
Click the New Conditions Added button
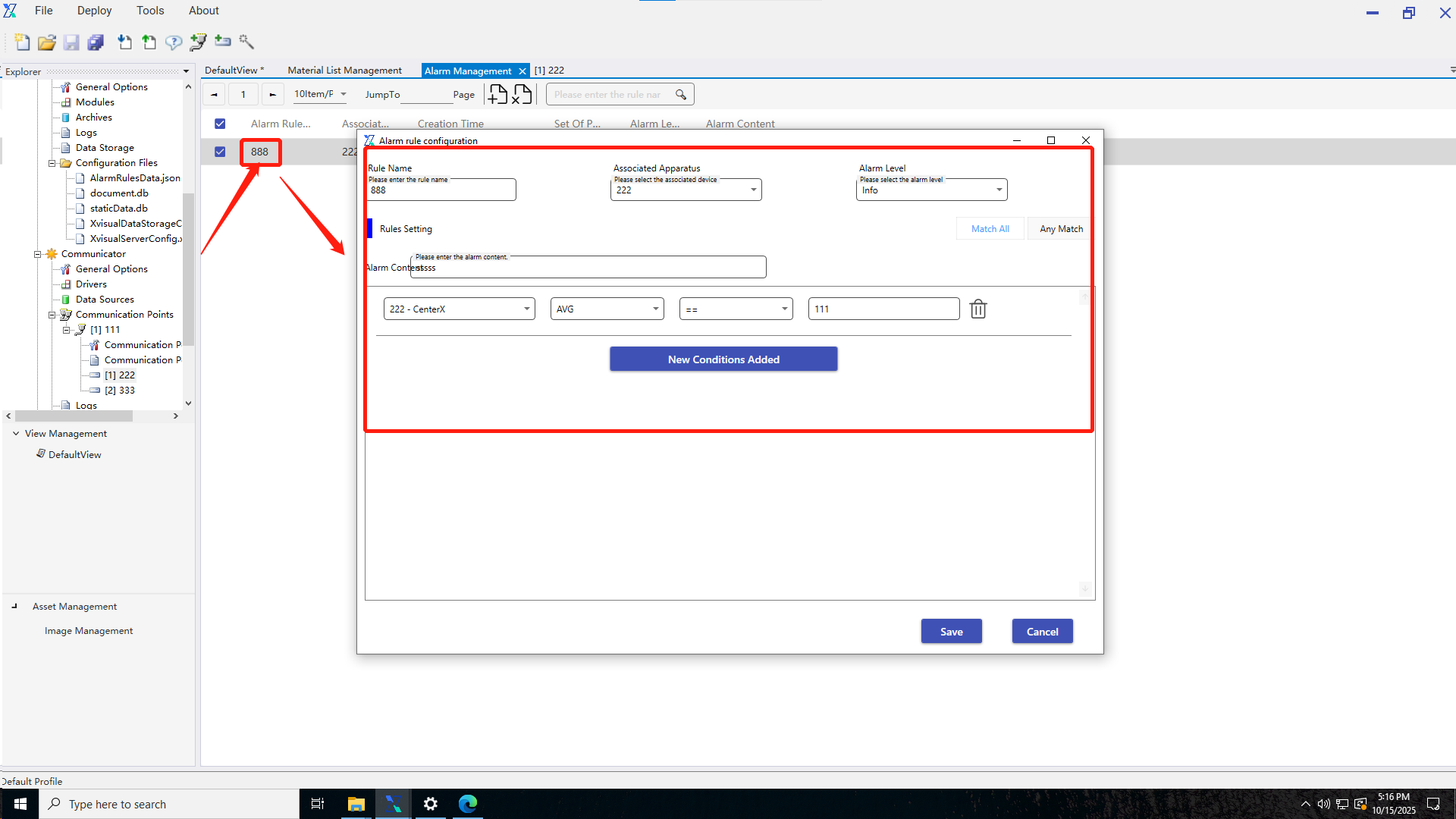tap(723, 359)
